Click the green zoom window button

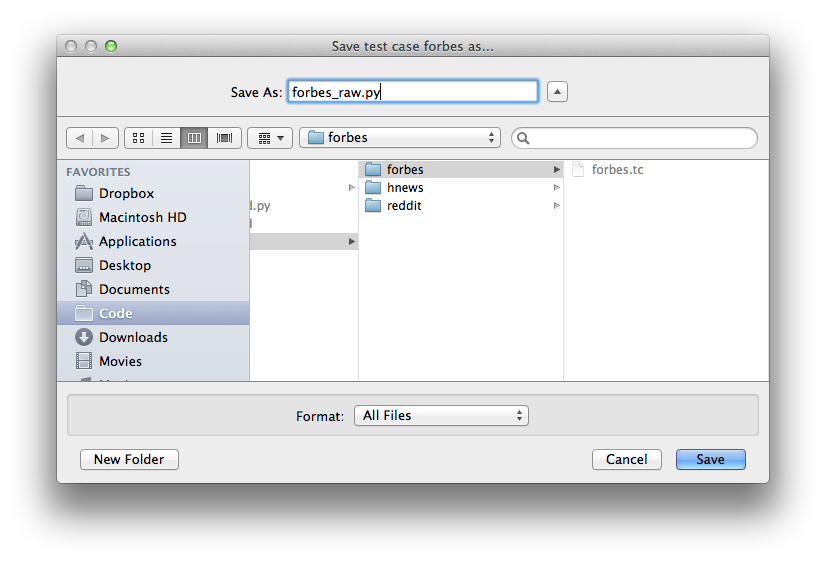[x=111, y=46]
